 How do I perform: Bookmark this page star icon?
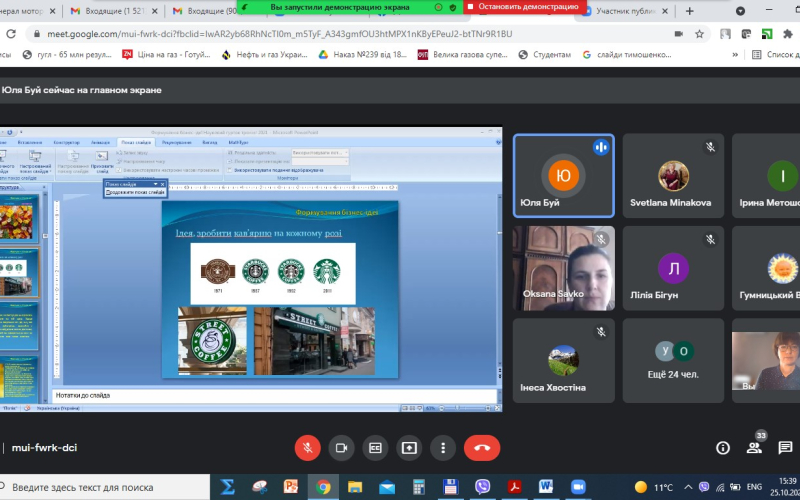tap(699, 34)
